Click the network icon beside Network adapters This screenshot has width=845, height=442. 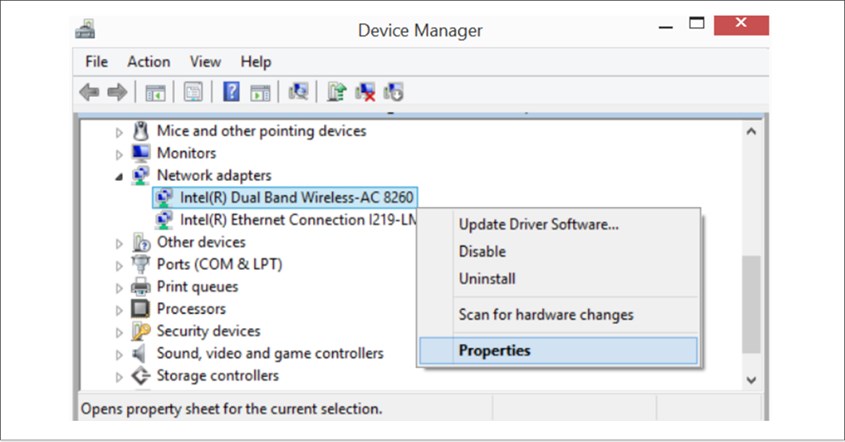point(141,175)
